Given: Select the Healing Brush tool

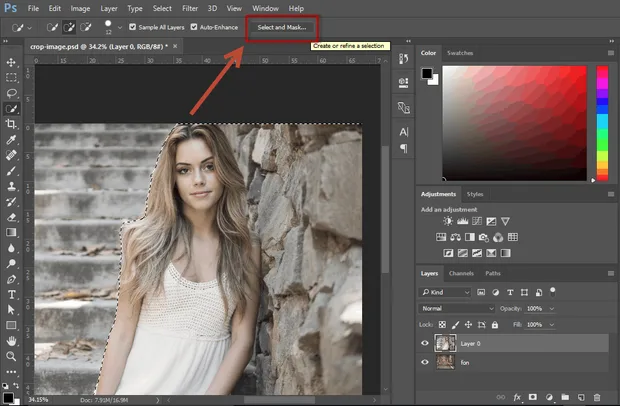Looking at the screenshot, I should [11, 155].
